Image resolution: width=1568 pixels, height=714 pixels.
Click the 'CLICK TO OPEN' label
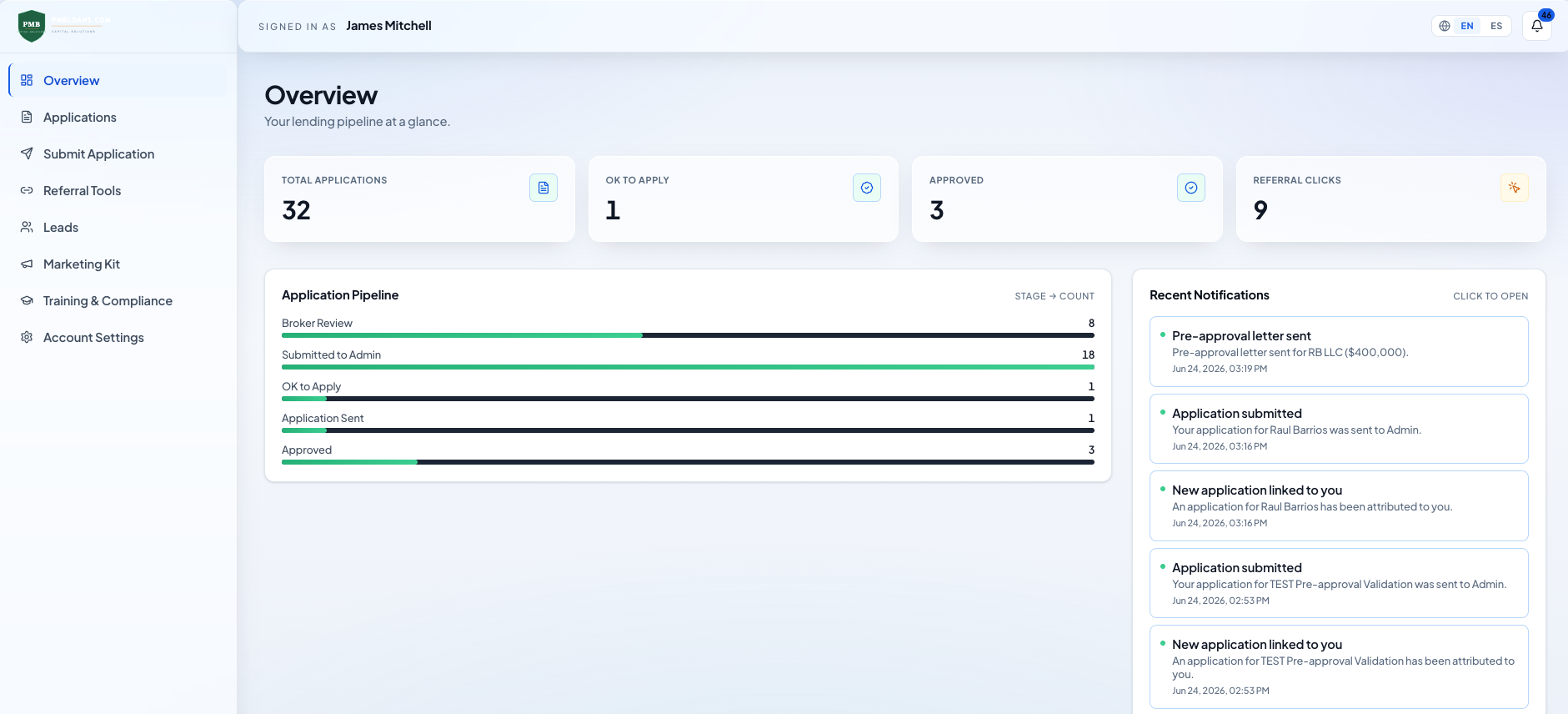pos(1490,296)
